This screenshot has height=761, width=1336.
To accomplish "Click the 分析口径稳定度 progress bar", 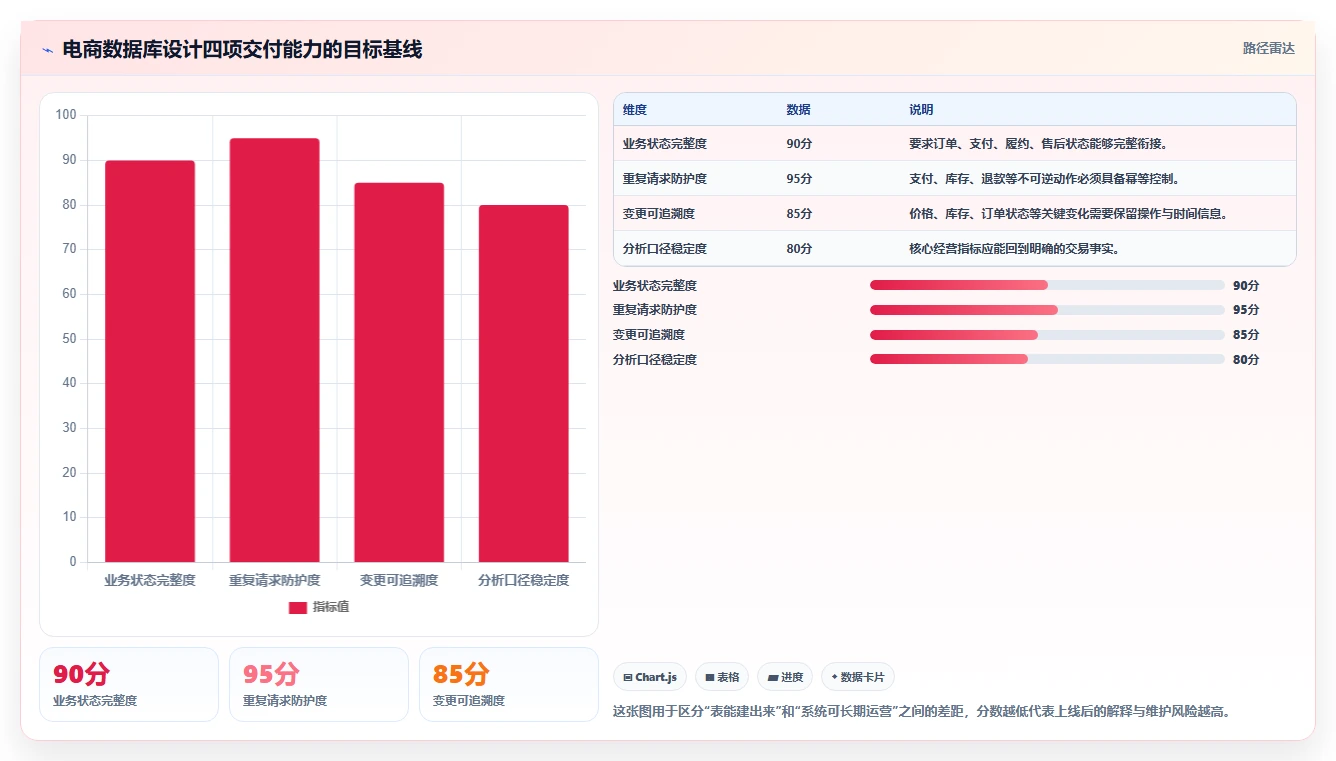I will [1047, 359].
